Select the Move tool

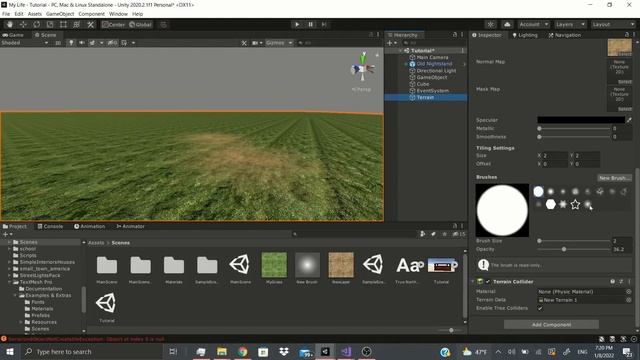[x=23, y=24]
